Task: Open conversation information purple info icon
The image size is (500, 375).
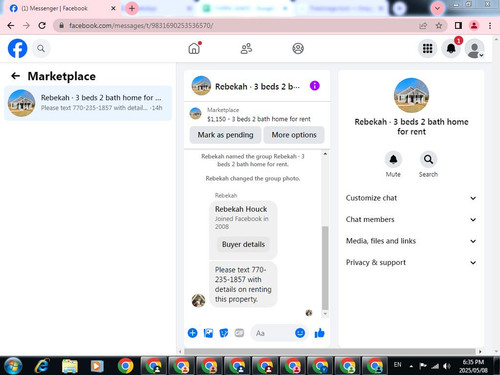Action: click(315, 86)
